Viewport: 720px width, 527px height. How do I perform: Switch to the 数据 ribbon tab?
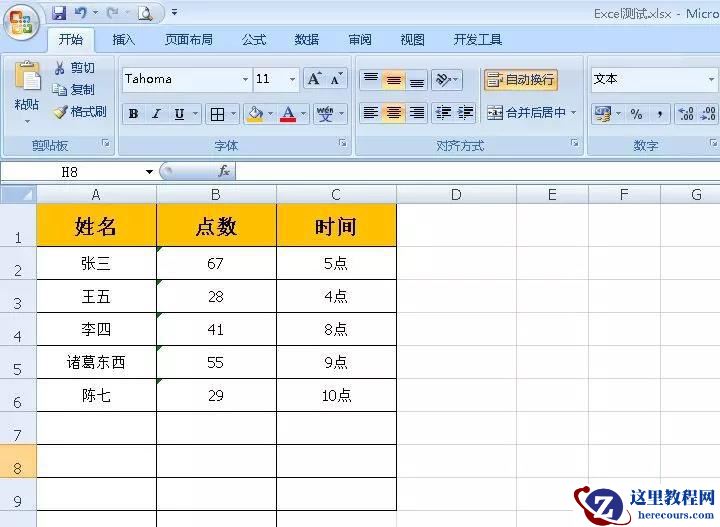point(307,40)
